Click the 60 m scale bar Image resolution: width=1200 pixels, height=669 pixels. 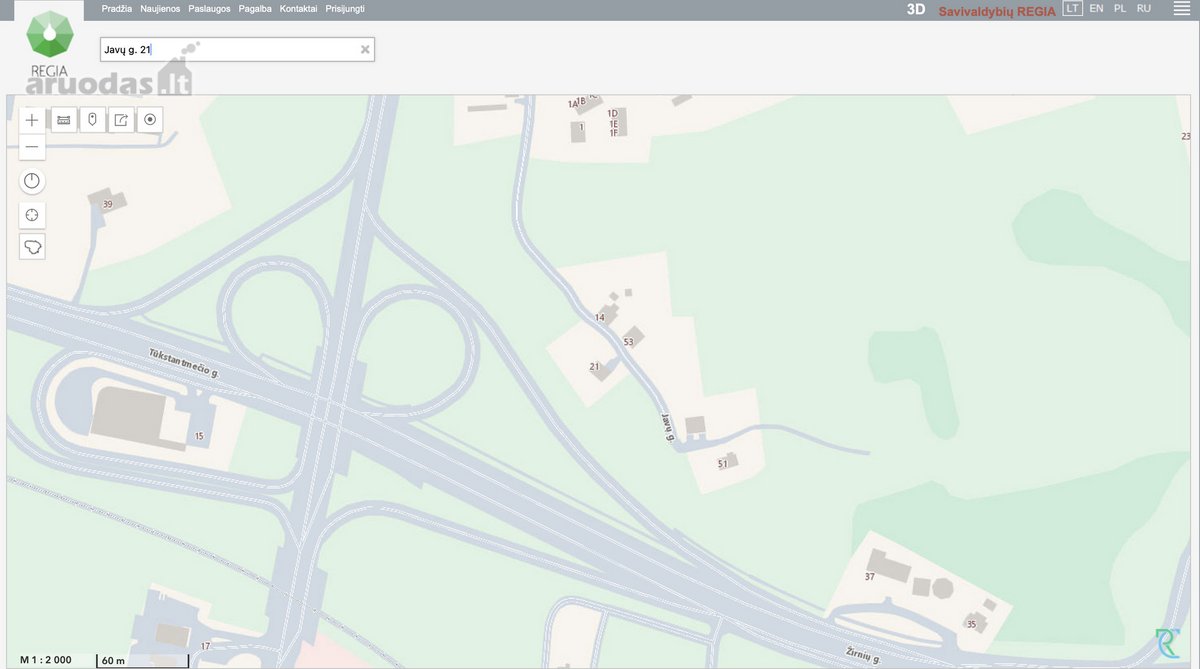pyautogui.click(x=142, y=661)
